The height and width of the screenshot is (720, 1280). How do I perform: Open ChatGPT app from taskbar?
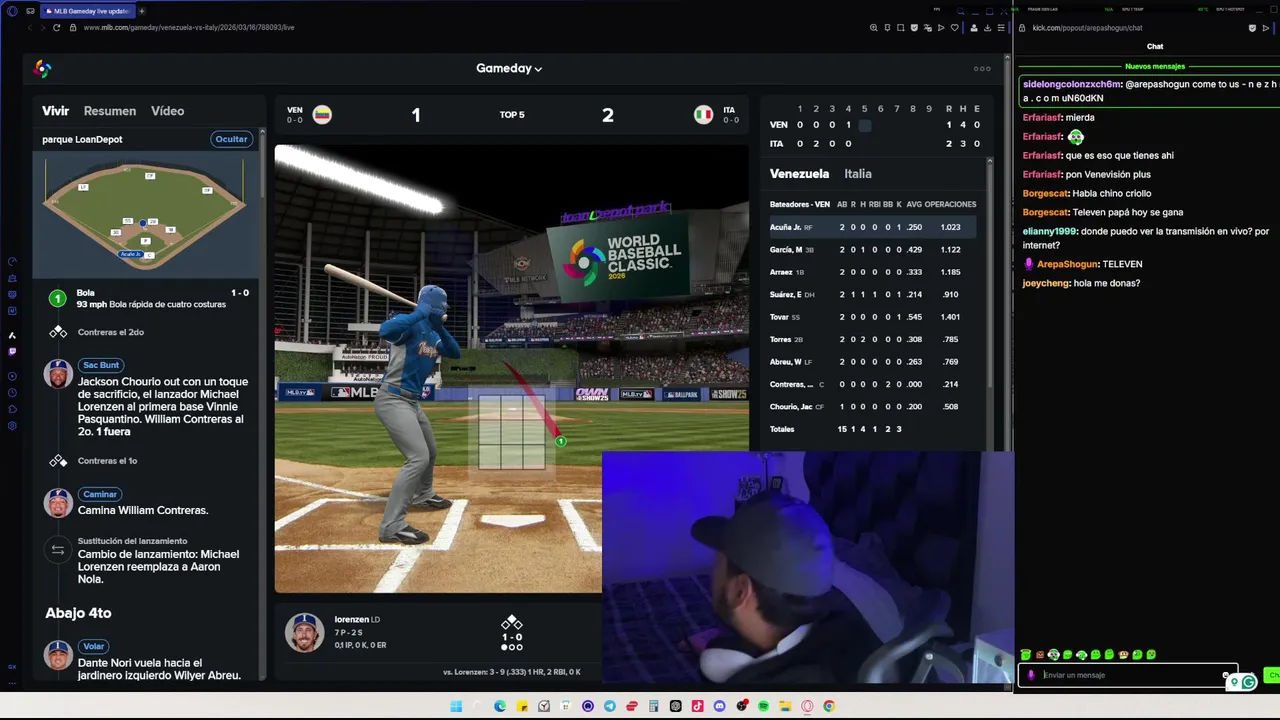(x=676, y=706)
